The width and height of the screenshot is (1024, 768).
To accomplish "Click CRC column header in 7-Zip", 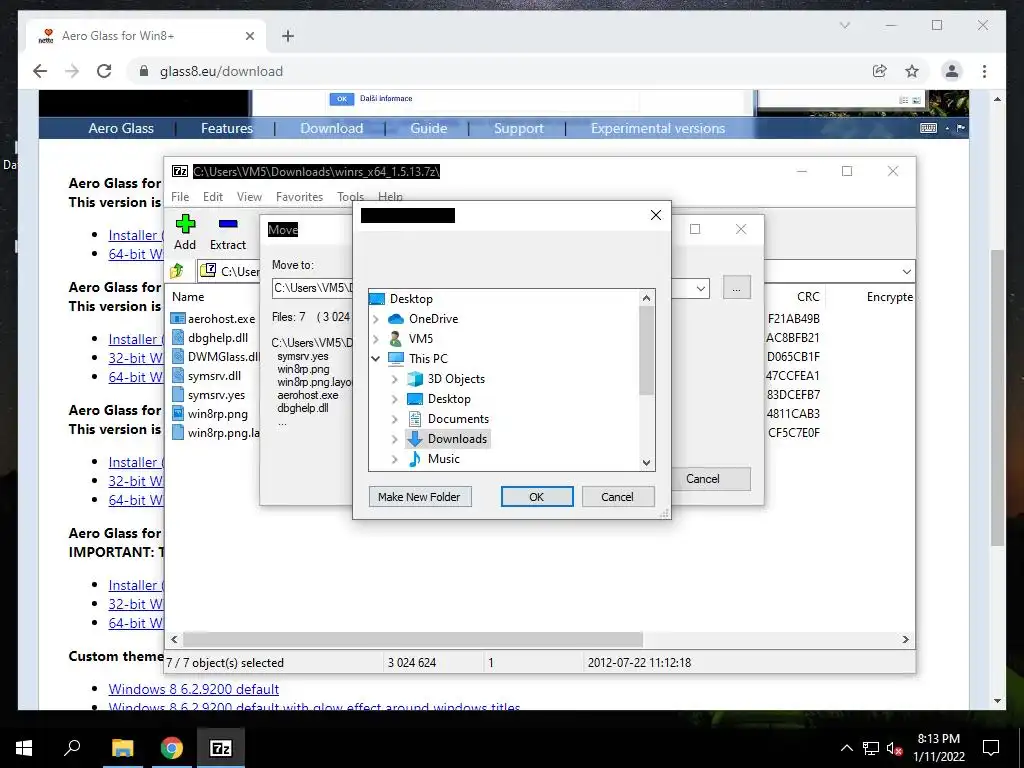I will click(808, 296).
